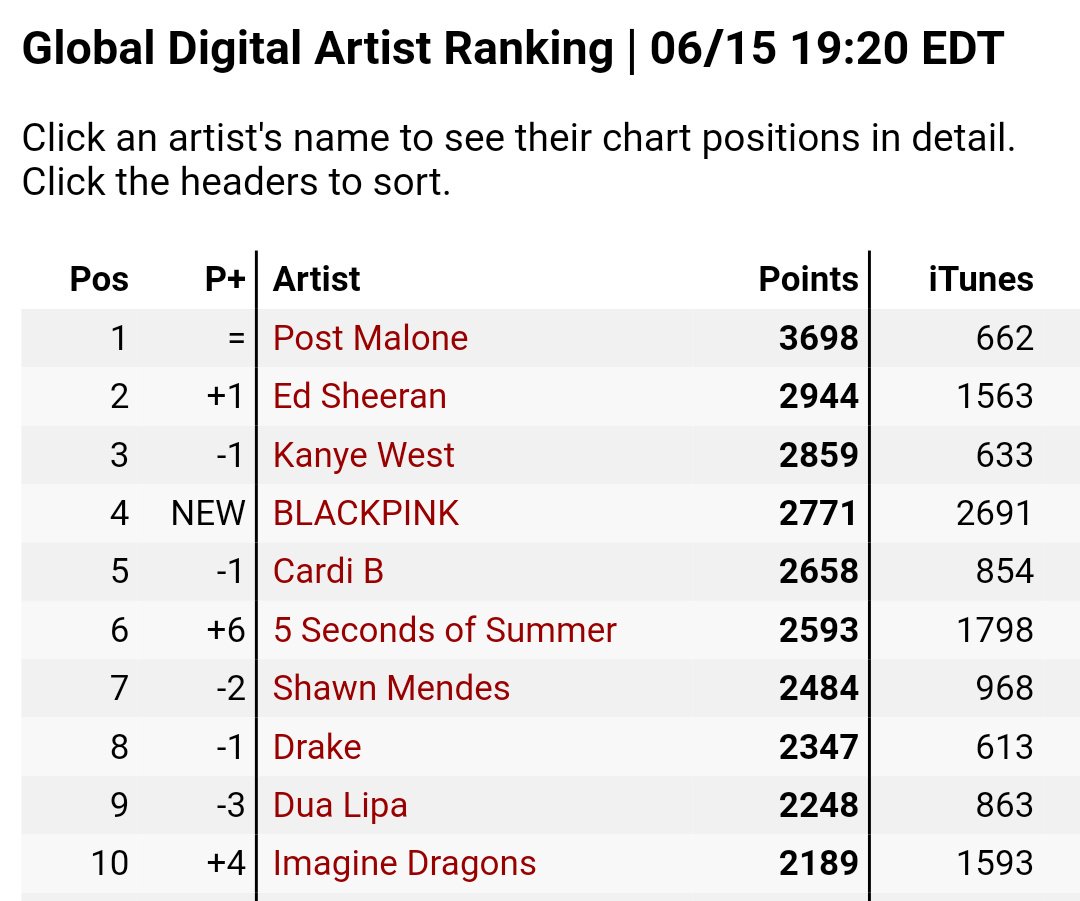Screen dimensions: 1080x901
Task: Click the Global Digital Artist Ranking heading
Action: [512, 50]
